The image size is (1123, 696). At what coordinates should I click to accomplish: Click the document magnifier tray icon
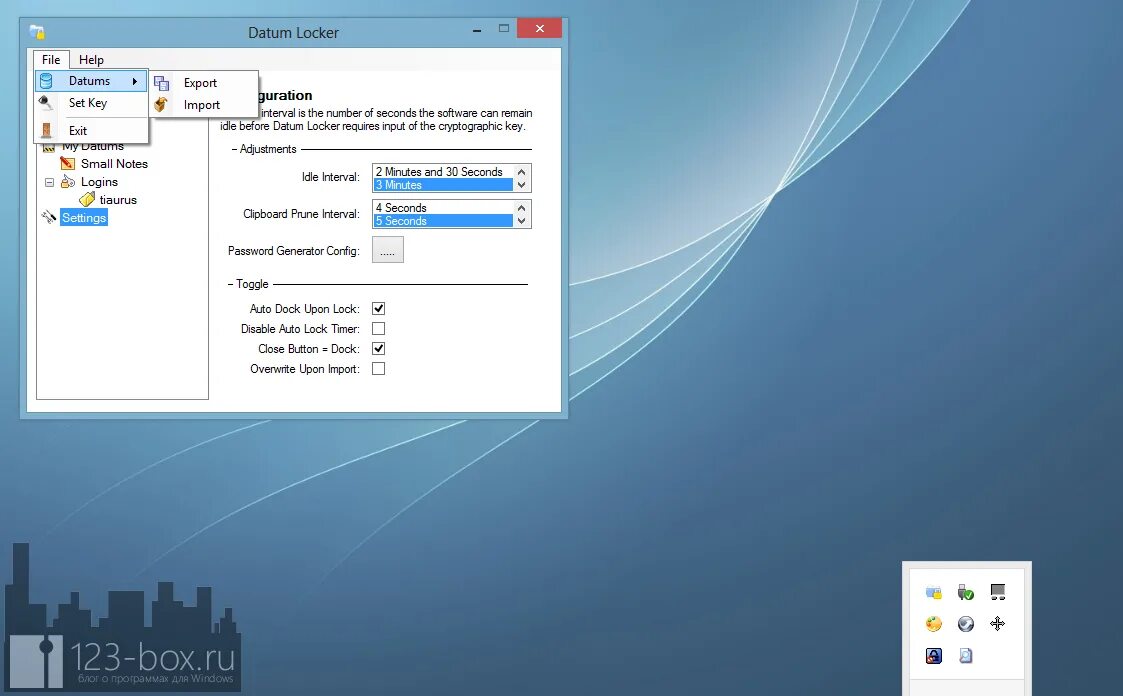(x=965, y=655)
